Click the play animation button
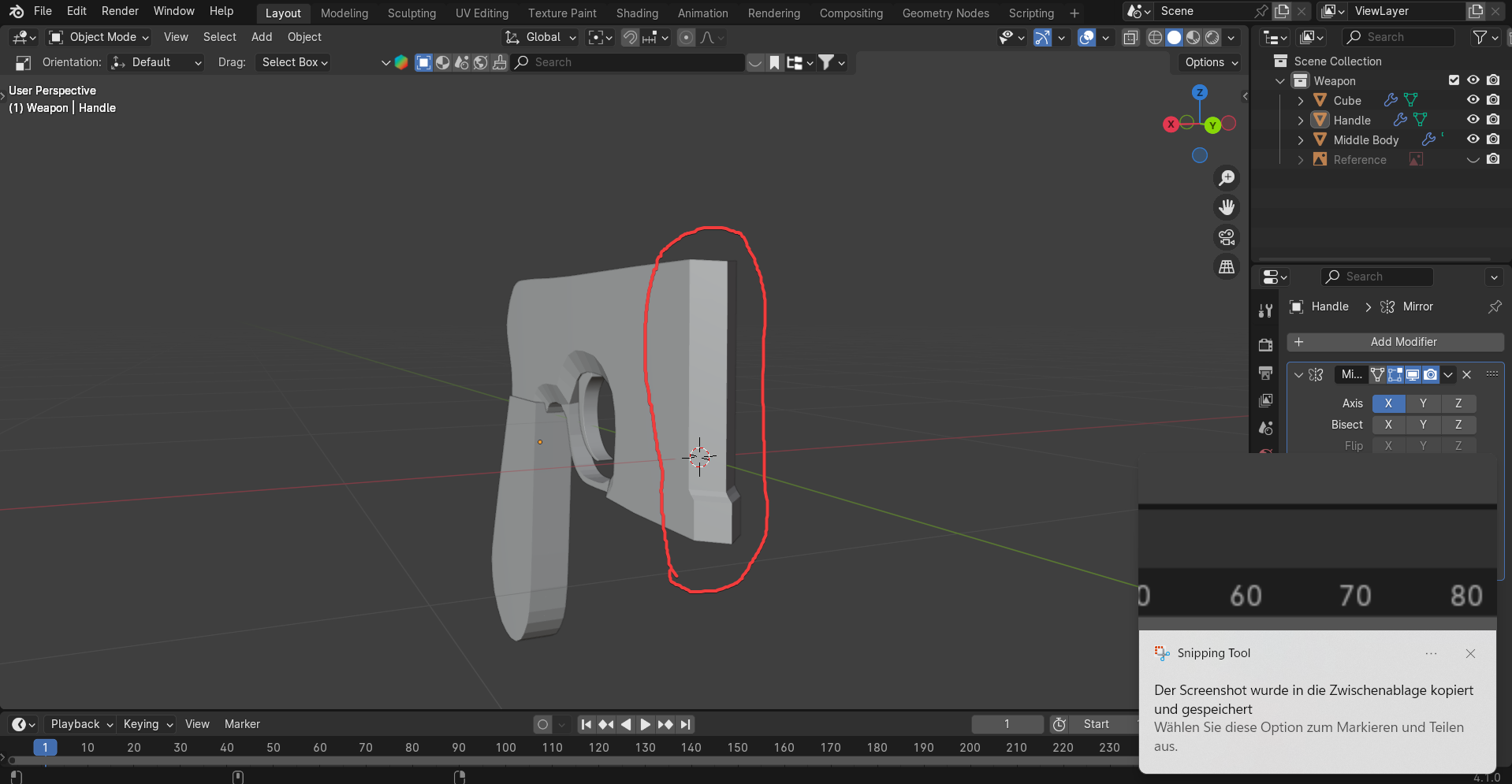This screenshot has height=784, width=1512. (645, 724)
